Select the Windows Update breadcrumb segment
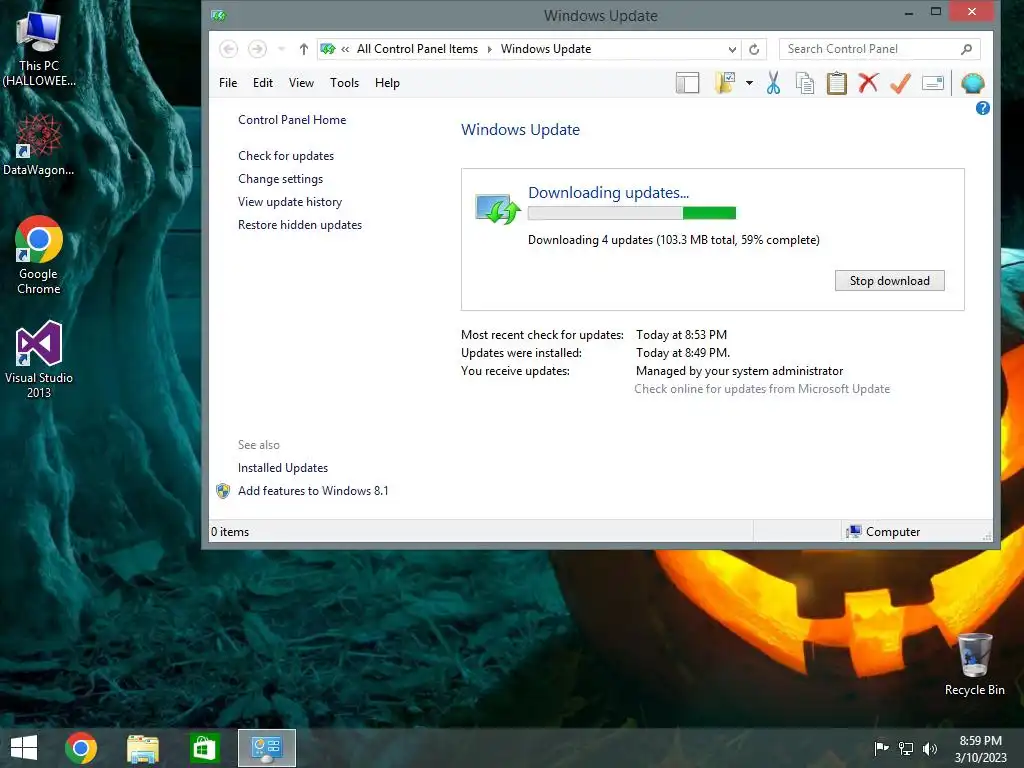This screenshot has width=1024, height=768. click(x=546, y=49)
